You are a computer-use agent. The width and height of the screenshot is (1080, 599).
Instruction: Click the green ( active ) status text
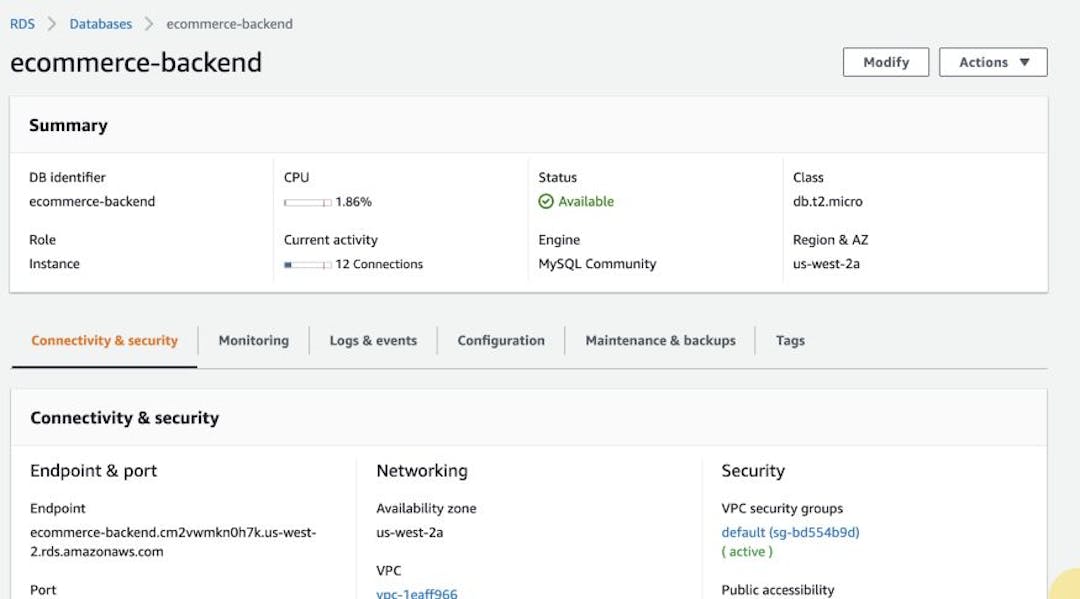coord(746,551)
